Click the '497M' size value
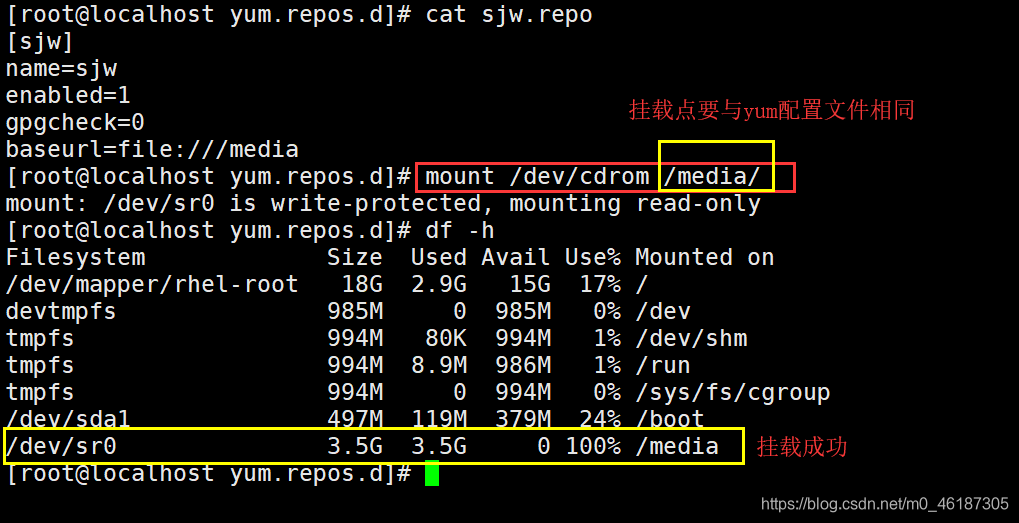The image size is (1019, 523). pos(354,420)
